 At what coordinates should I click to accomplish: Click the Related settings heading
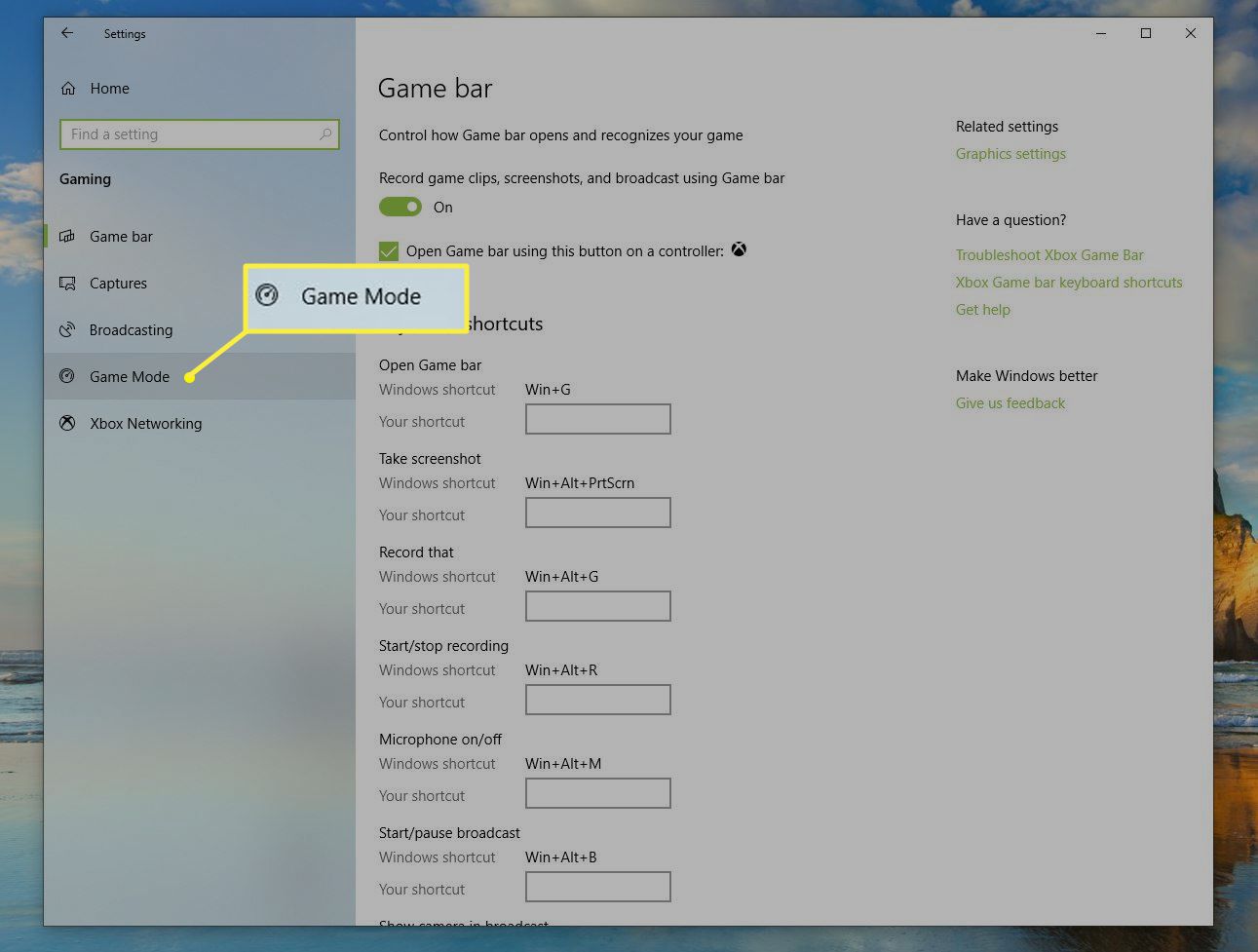click(x=1007, y=127)
